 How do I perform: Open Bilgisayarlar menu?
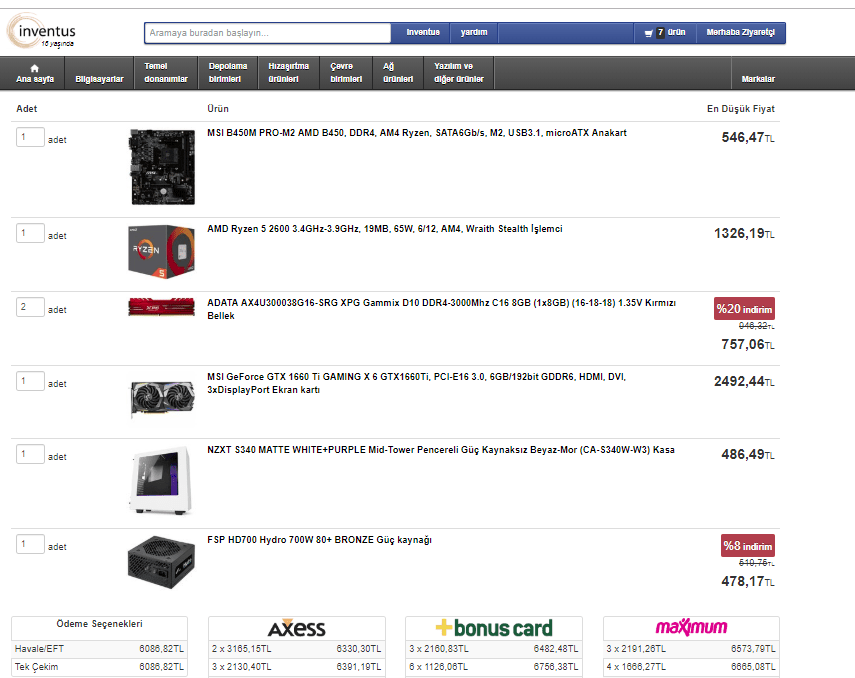[x=99, y=73]
